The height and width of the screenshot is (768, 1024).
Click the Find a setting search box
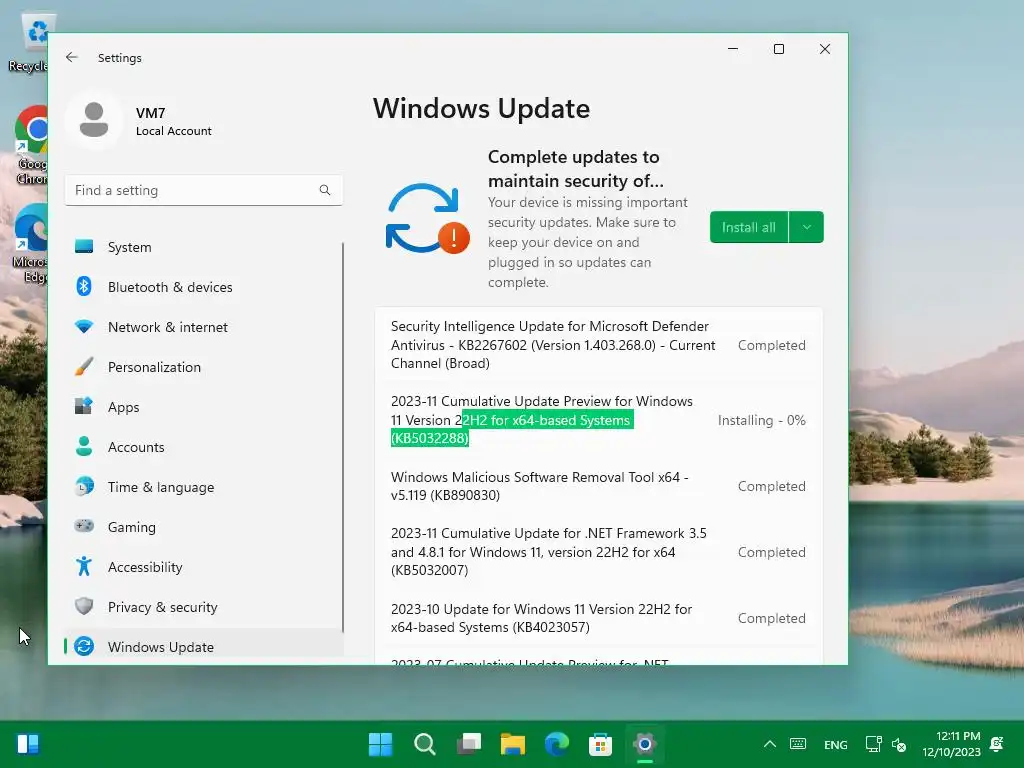point(204,190)
